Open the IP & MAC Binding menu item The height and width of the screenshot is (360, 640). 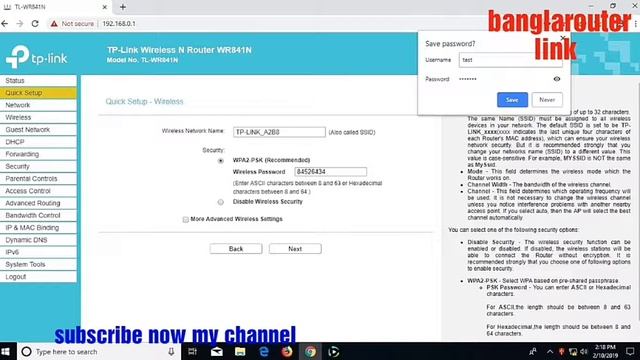point(38,227)
